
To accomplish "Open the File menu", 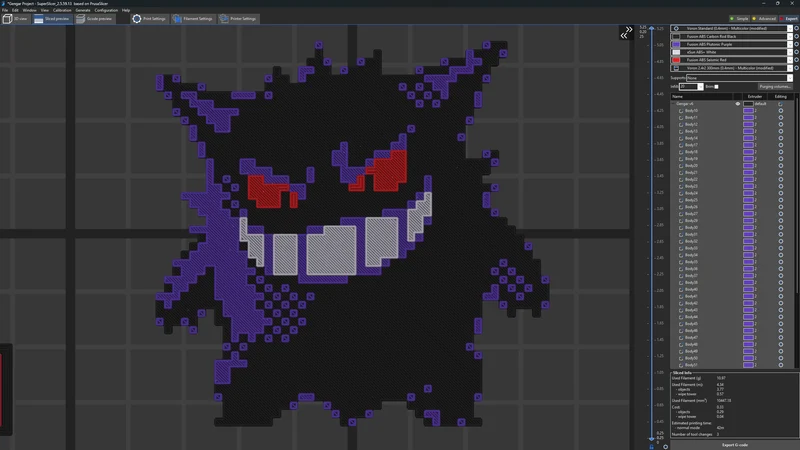I will [5, 10].
